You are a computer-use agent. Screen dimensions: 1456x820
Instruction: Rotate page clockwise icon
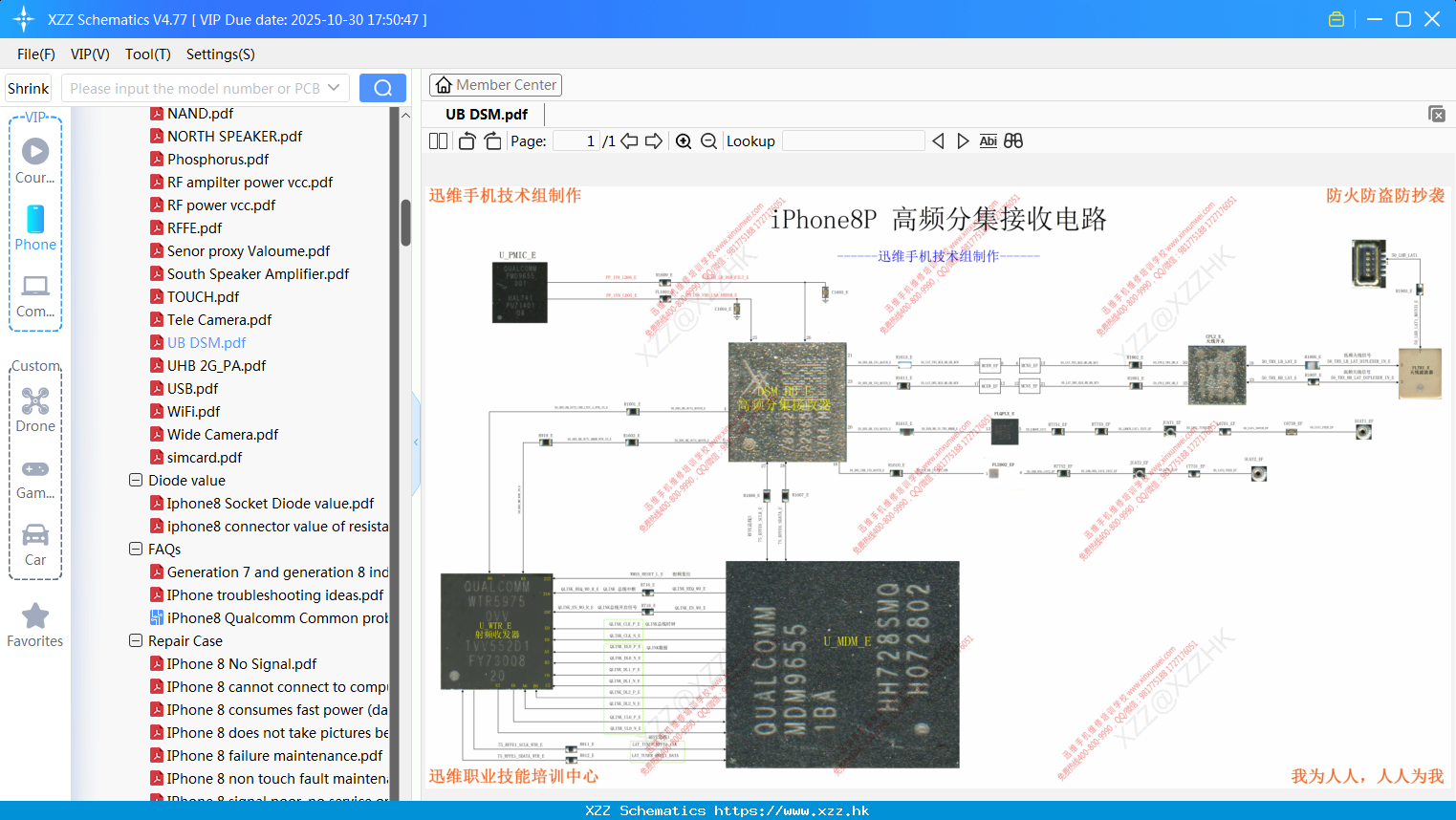pyautogui.click(x=492, y=141)
